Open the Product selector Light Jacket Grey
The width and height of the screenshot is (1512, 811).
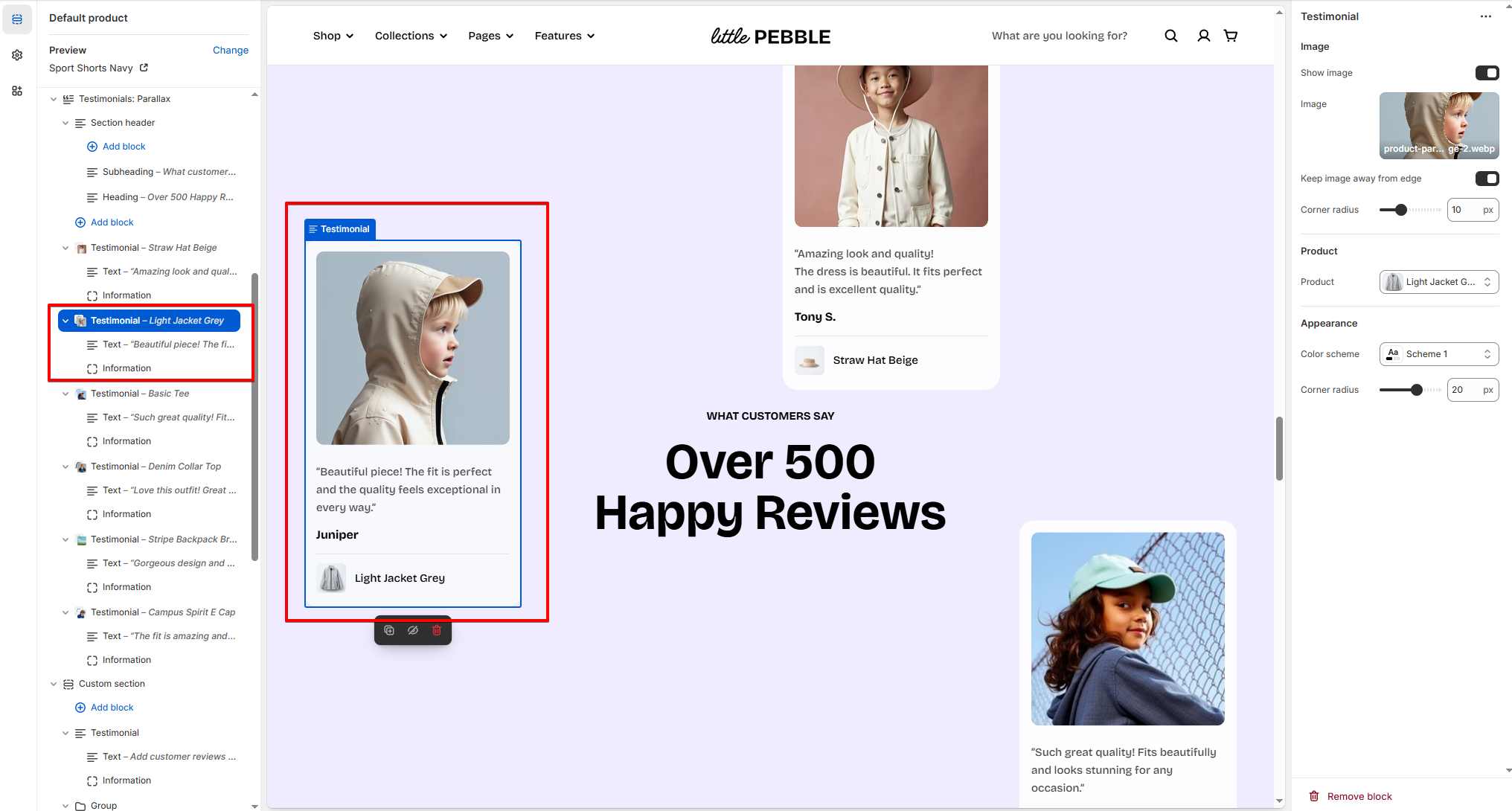pyautogui.click(x=1438, y=282)
